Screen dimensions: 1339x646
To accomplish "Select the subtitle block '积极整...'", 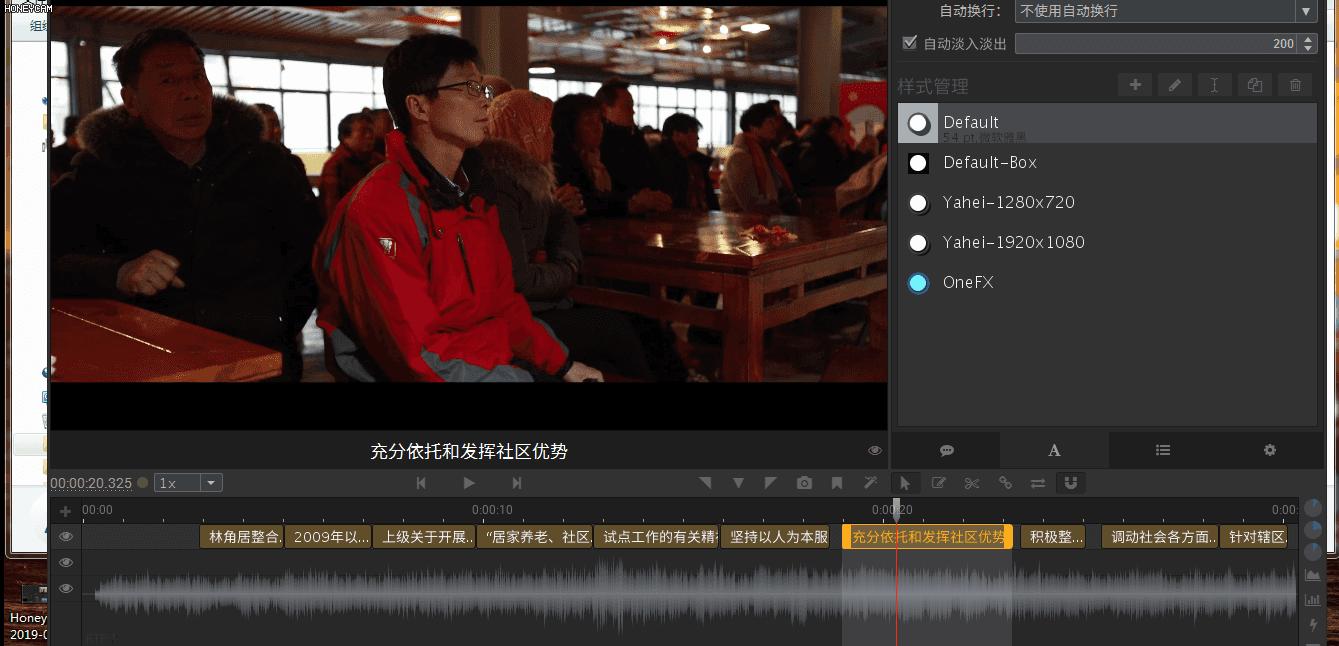I will pyautogui.click(x=1052, y=537).
